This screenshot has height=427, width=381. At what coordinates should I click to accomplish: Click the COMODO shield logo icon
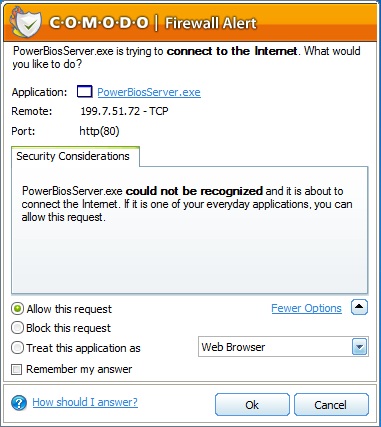26,22
